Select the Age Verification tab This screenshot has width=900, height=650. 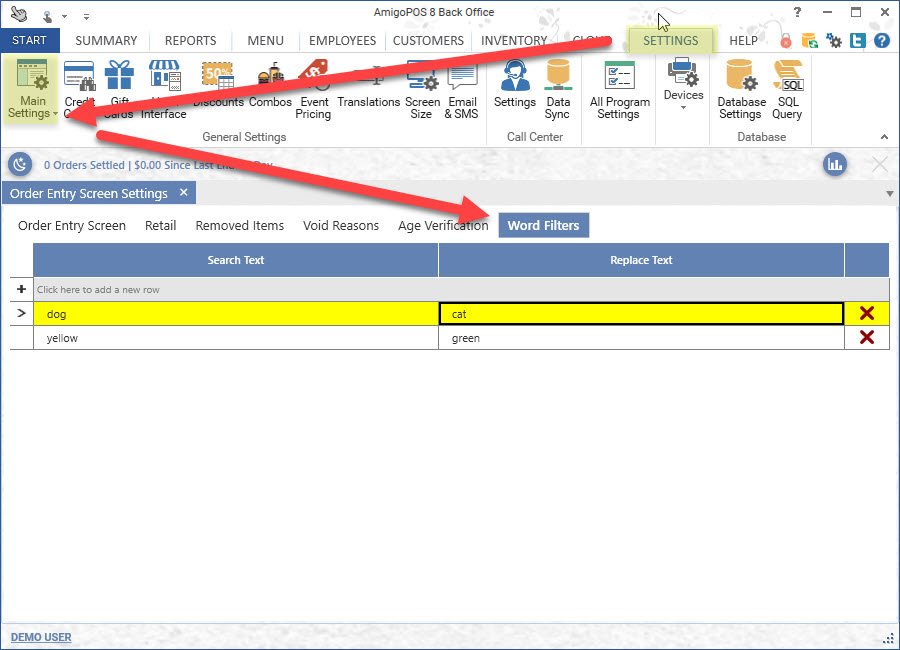click(x=443, y=226)
